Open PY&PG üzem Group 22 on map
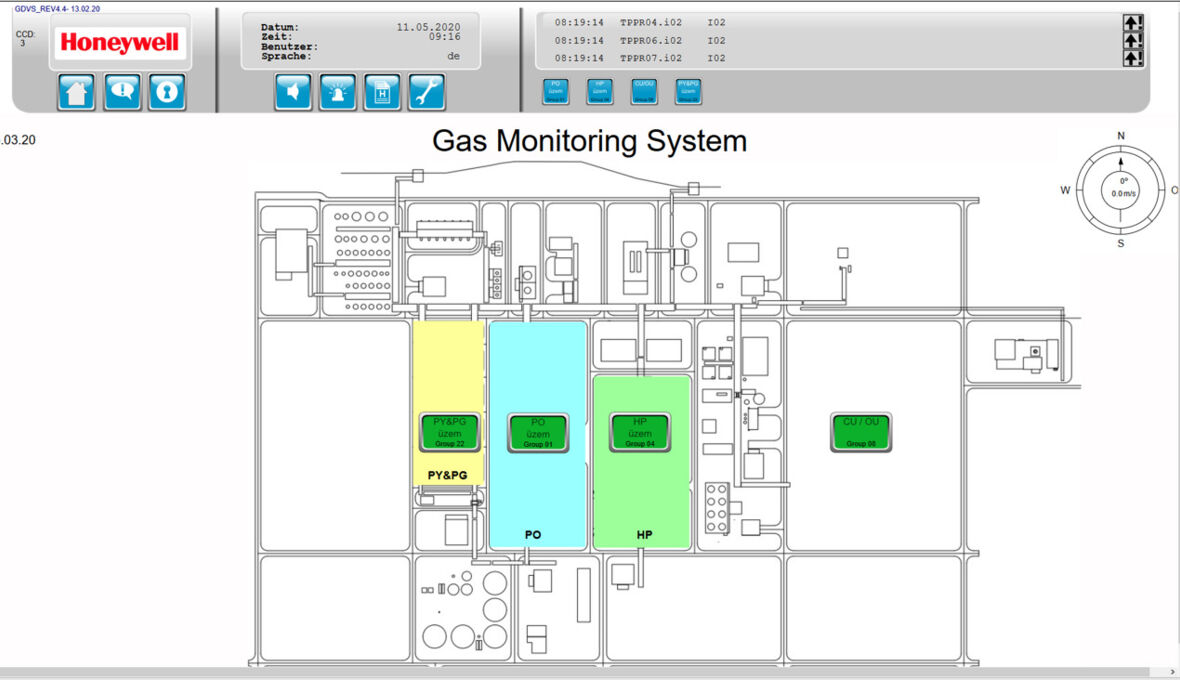 click(450, 432)
